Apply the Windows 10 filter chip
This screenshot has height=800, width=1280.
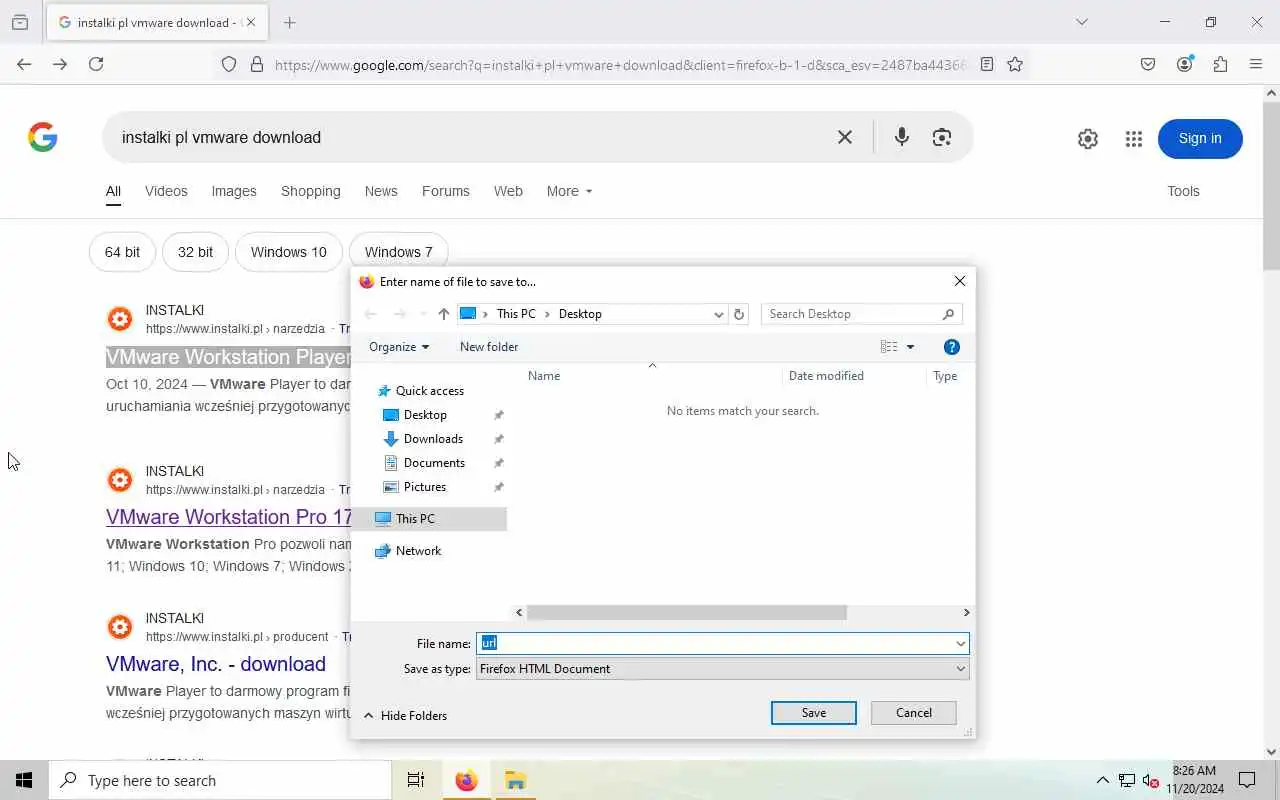point(289,252)
